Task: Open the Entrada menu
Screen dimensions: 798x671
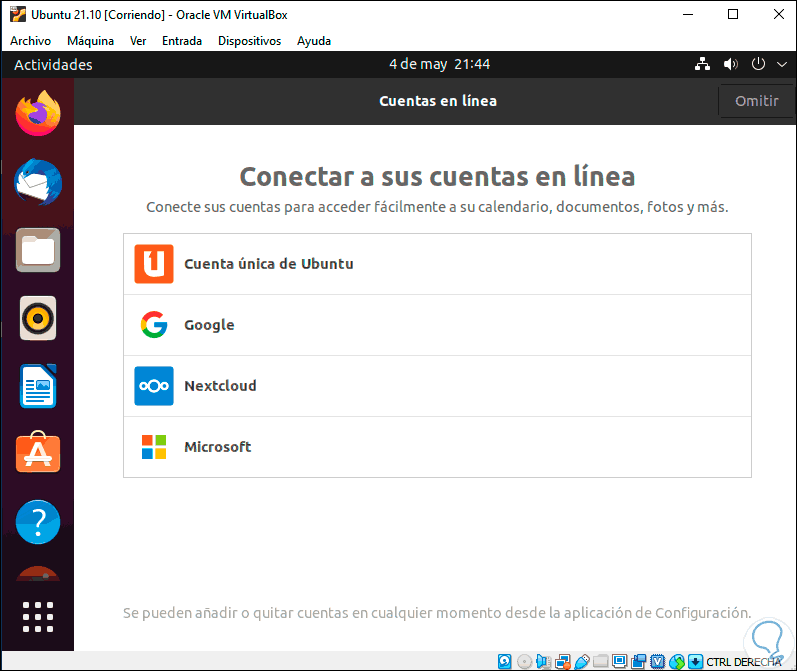Action: (x=182, y=41)
